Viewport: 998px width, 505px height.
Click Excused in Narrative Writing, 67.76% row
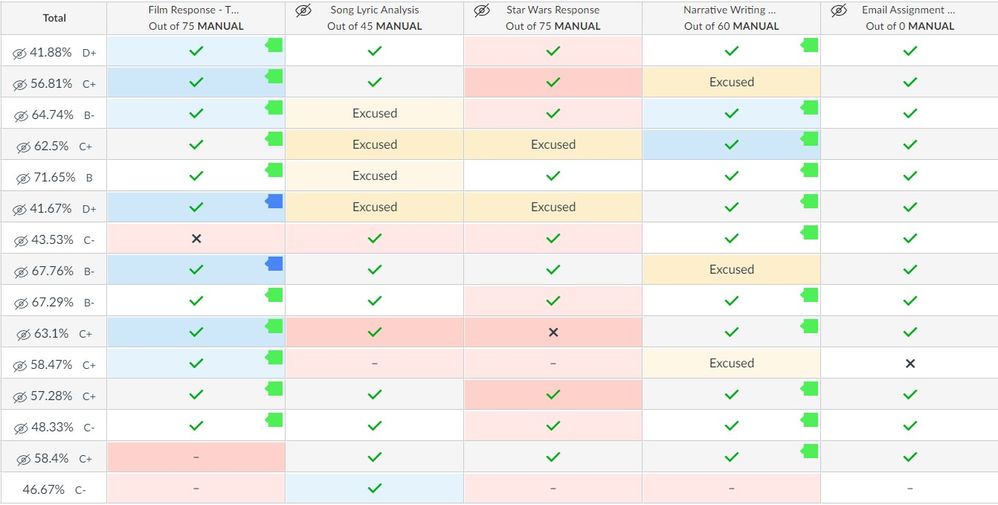click(731, 270)
